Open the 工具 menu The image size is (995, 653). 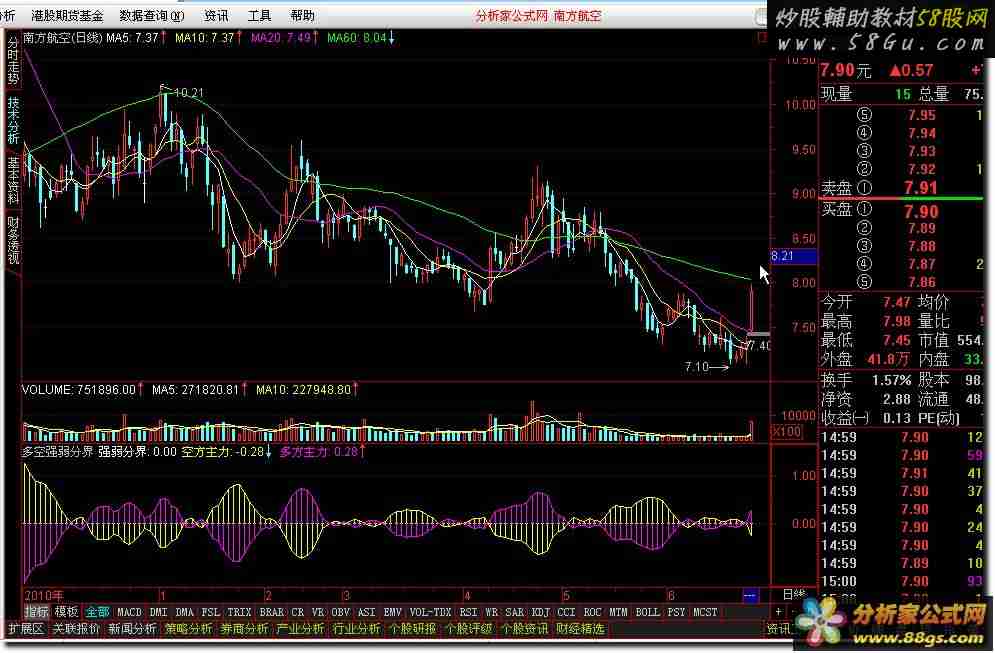pos(260,15)
